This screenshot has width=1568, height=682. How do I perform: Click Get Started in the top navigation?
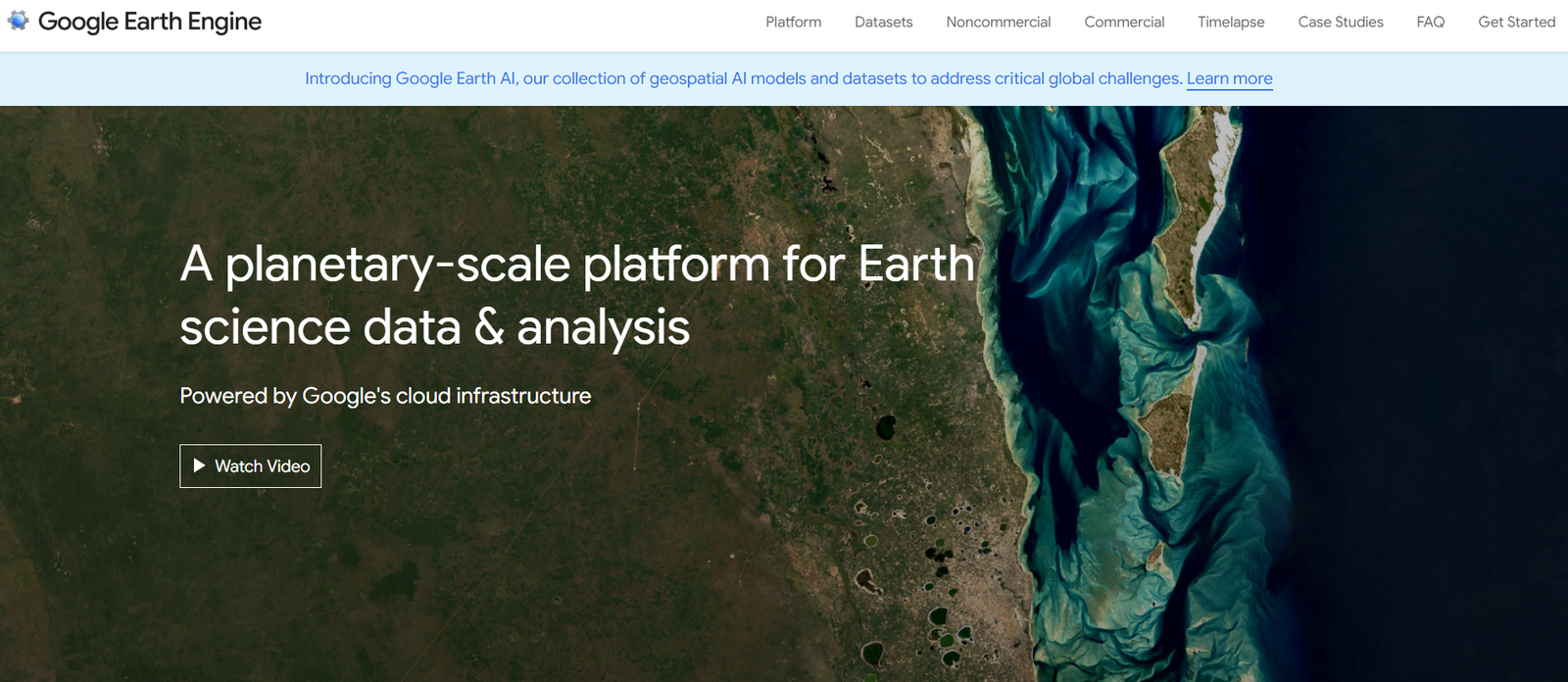(1516, 22)
